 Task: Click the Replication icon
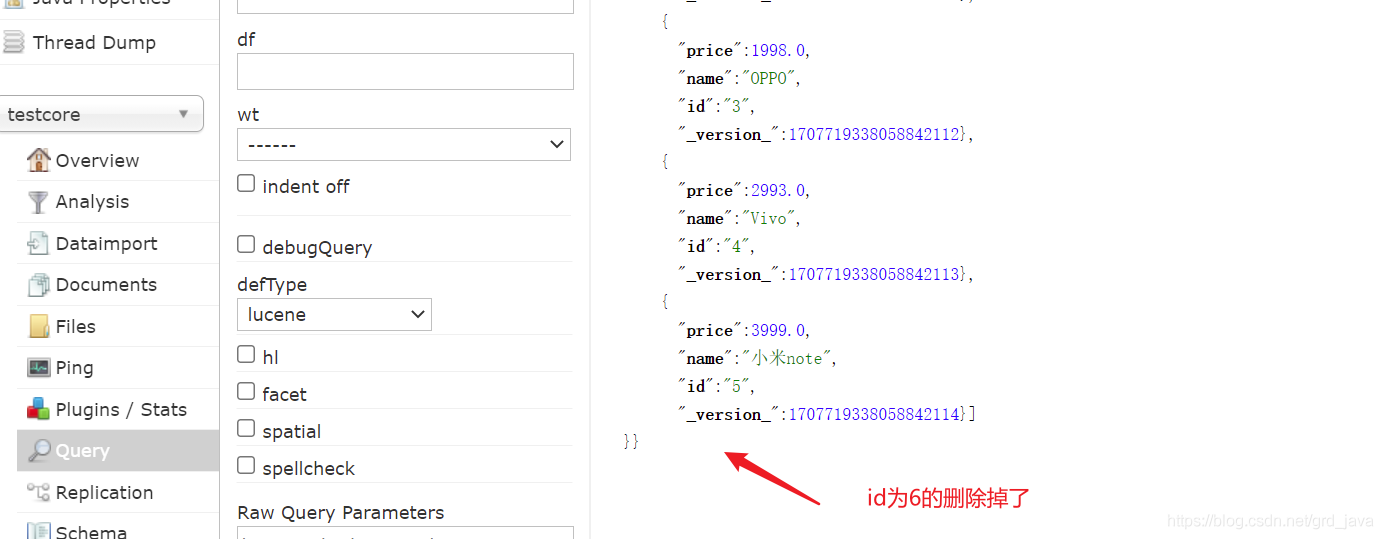click(x=39, y=492)
